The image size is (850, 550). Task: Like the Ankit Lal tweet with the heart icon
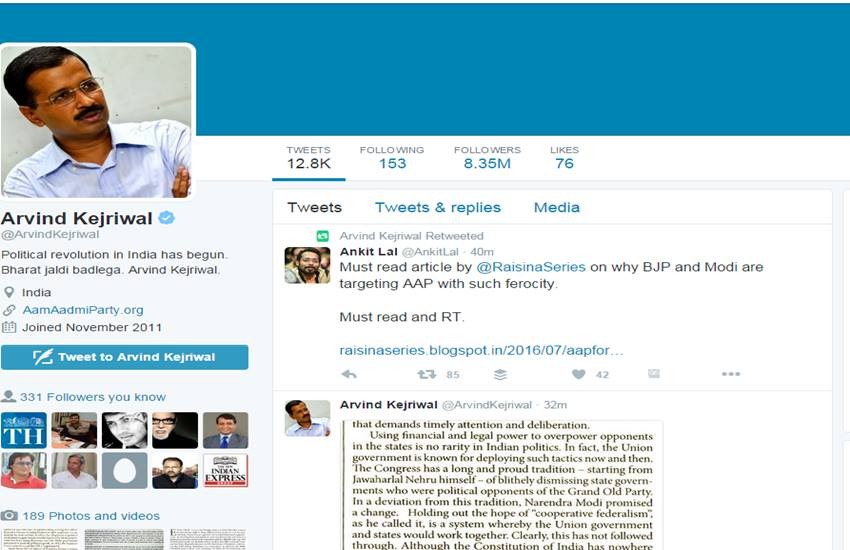coord(579,374)
